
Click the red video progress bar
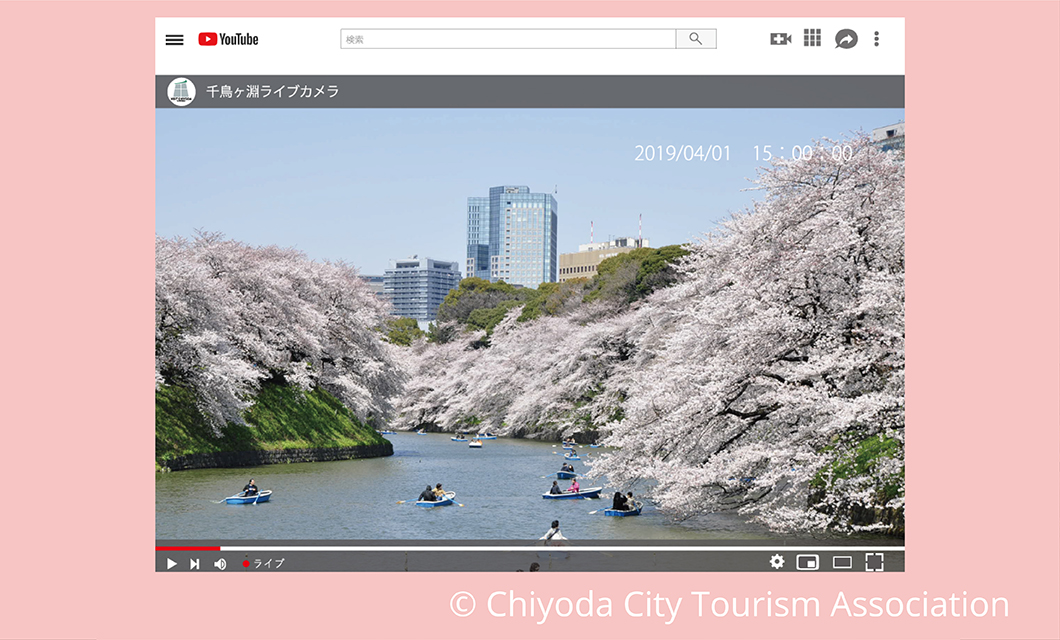point(188,548)
